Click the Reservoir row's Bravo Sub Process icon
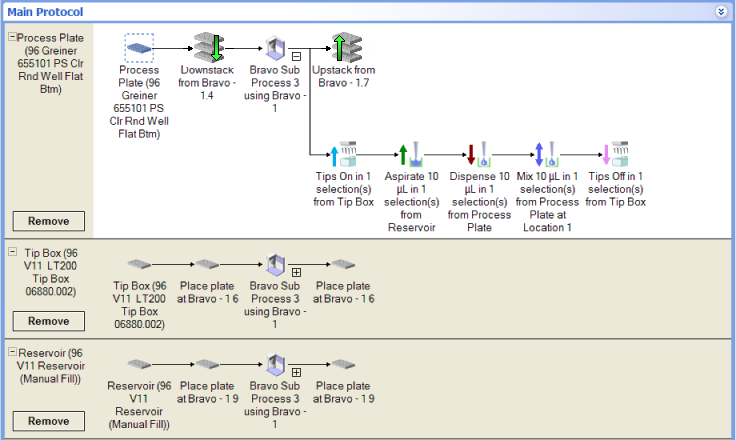This screenshot has width=736, height=440. 275,365
